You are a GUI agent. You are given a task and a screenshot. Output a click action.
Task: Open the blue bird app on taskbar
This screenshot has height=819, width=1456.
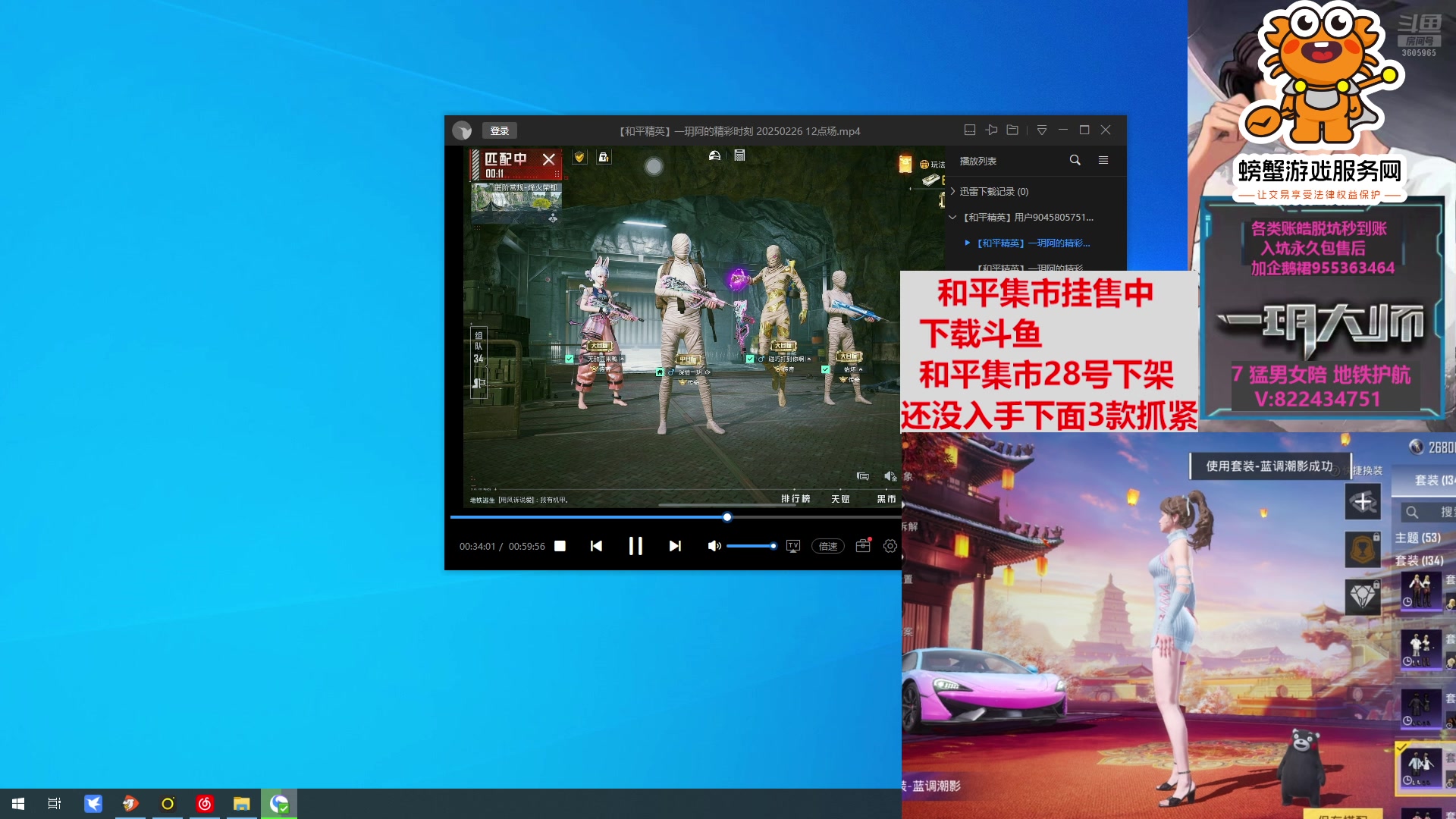click(93, 804)
